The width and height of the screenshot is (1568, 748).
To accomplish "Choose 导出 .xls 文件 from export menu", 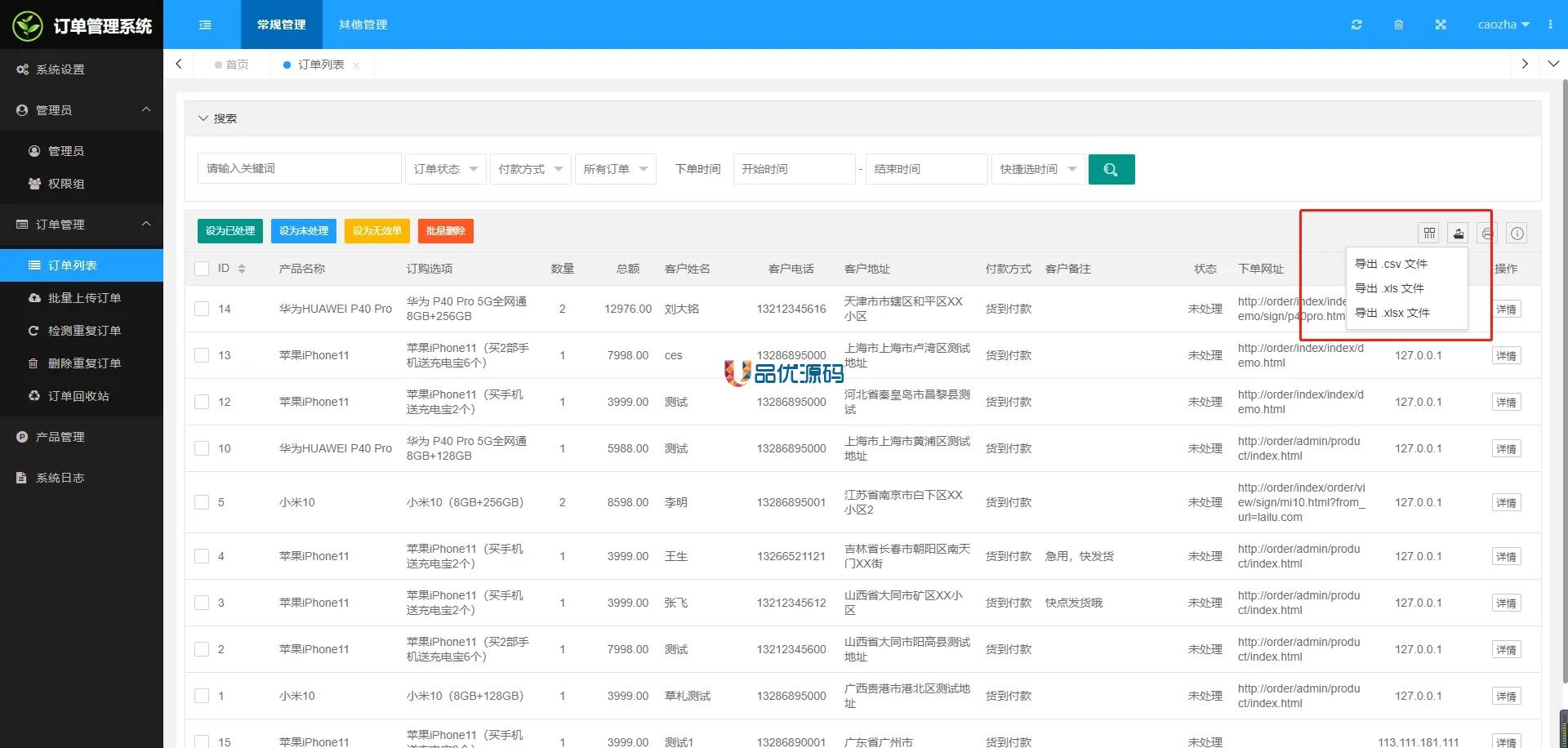I will point(1405,288).
